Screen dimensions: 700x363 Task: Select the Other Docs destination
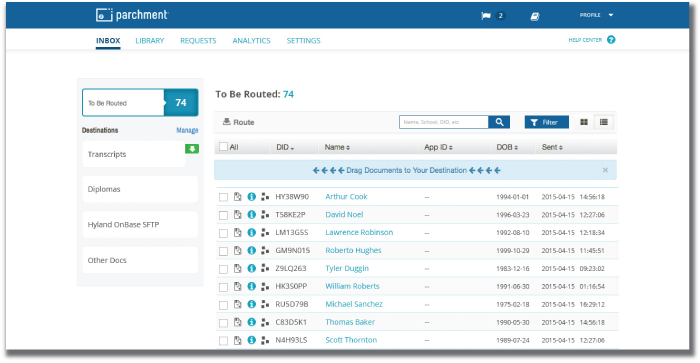[x=140, y=260]
